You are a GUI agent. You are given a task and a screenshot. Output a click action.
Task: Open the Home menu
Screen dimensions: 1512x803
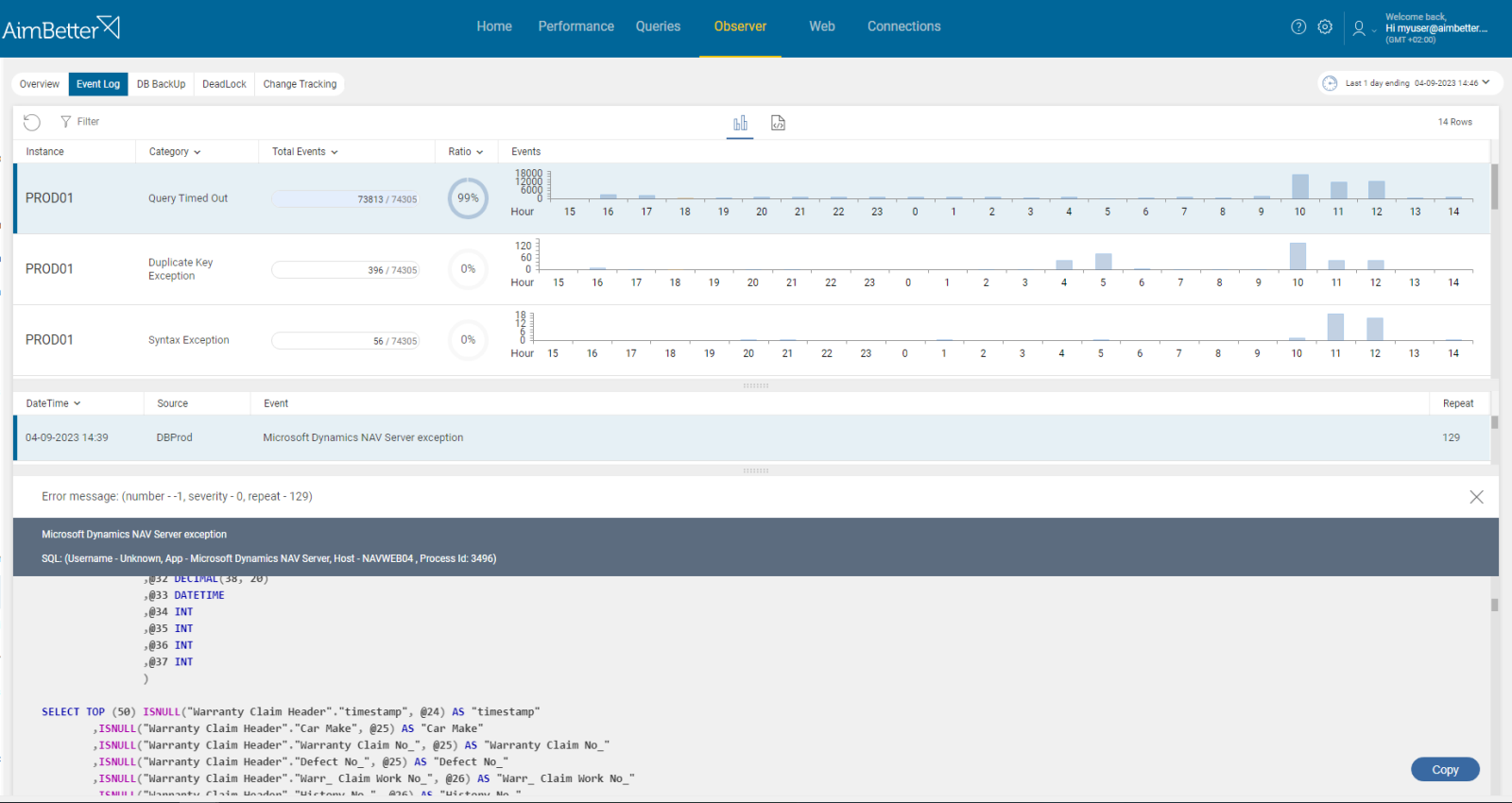[494, 26]
